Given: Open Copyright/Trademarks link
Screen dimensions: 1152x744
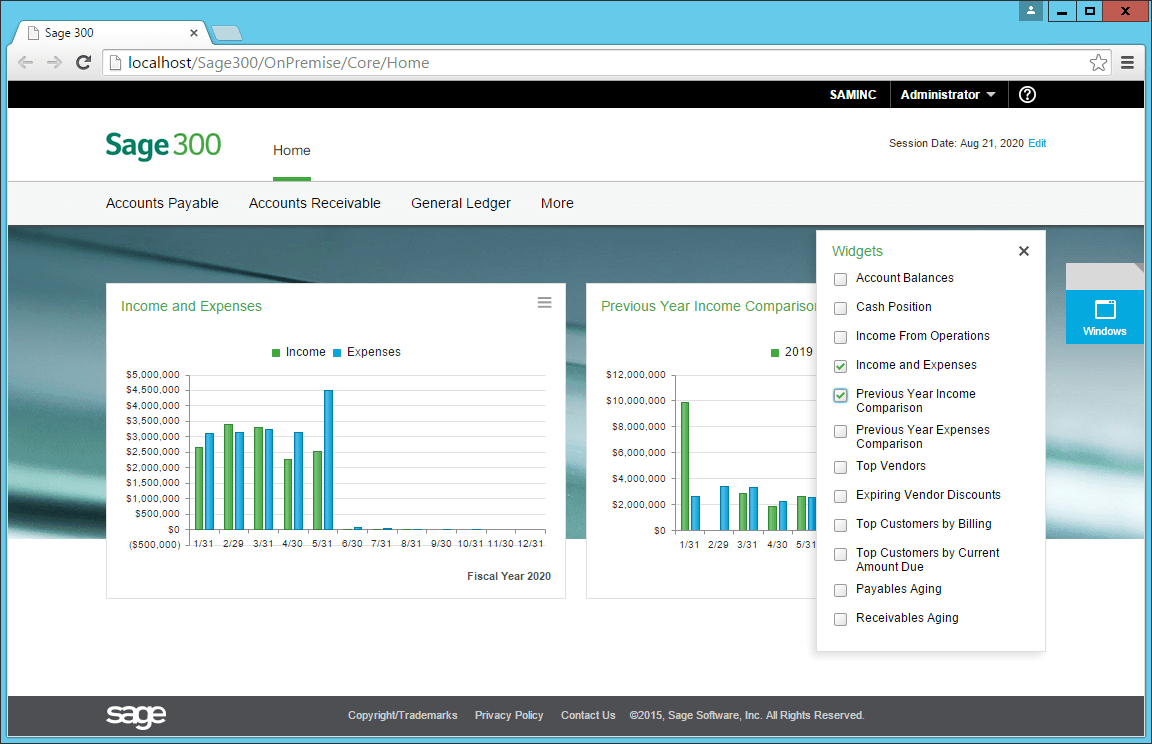Looking at the screenshot, I should coord(403,715).
